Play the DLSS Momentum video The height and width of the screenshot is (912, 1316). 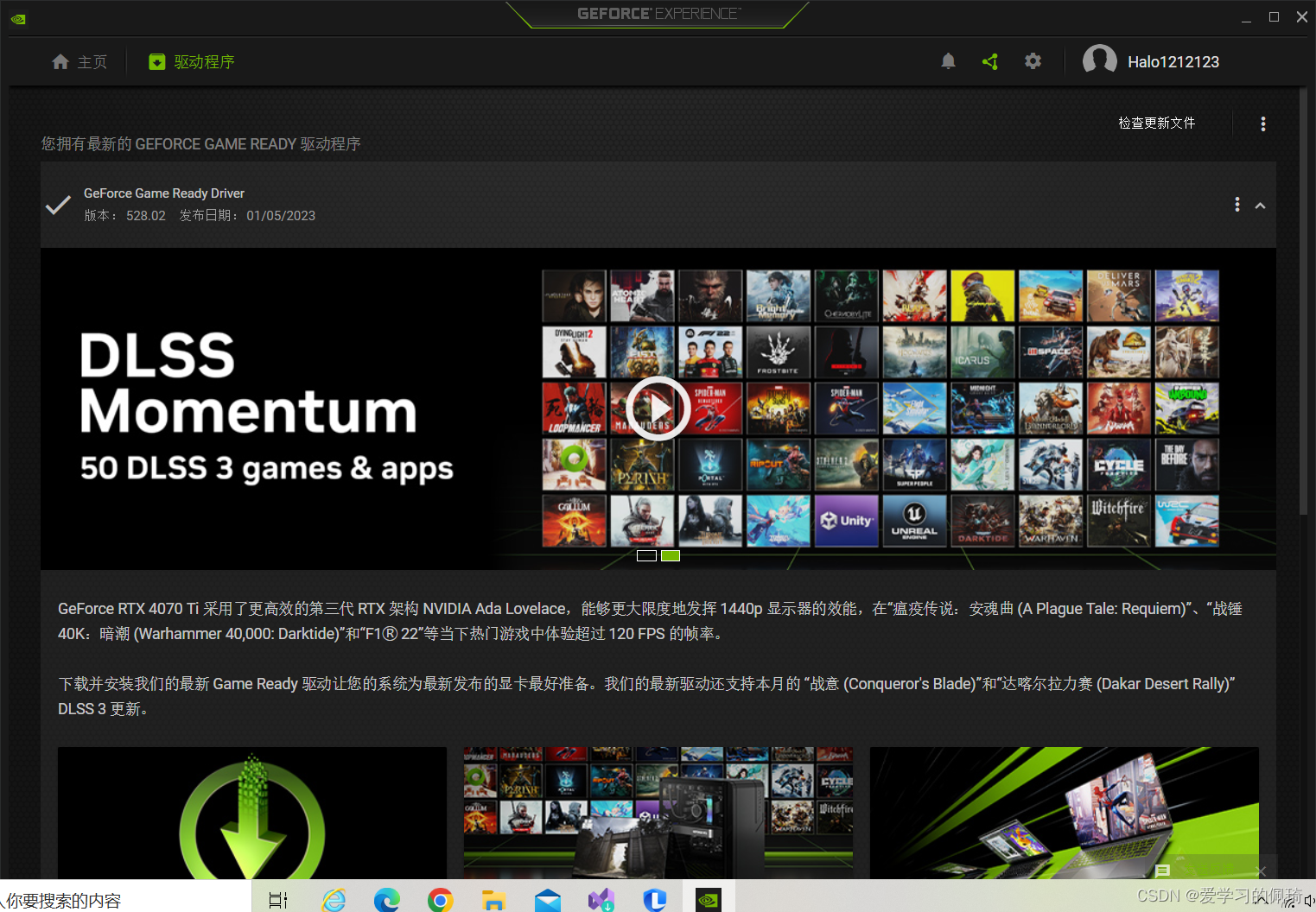pos(658,408)
